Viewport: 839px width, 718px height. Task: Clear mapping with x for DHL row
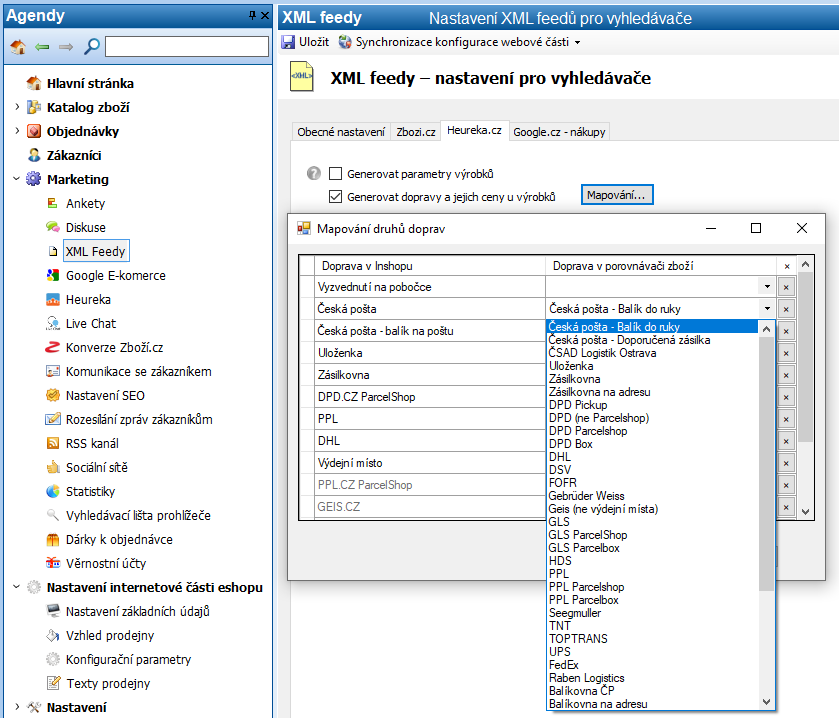pos(785,441)
